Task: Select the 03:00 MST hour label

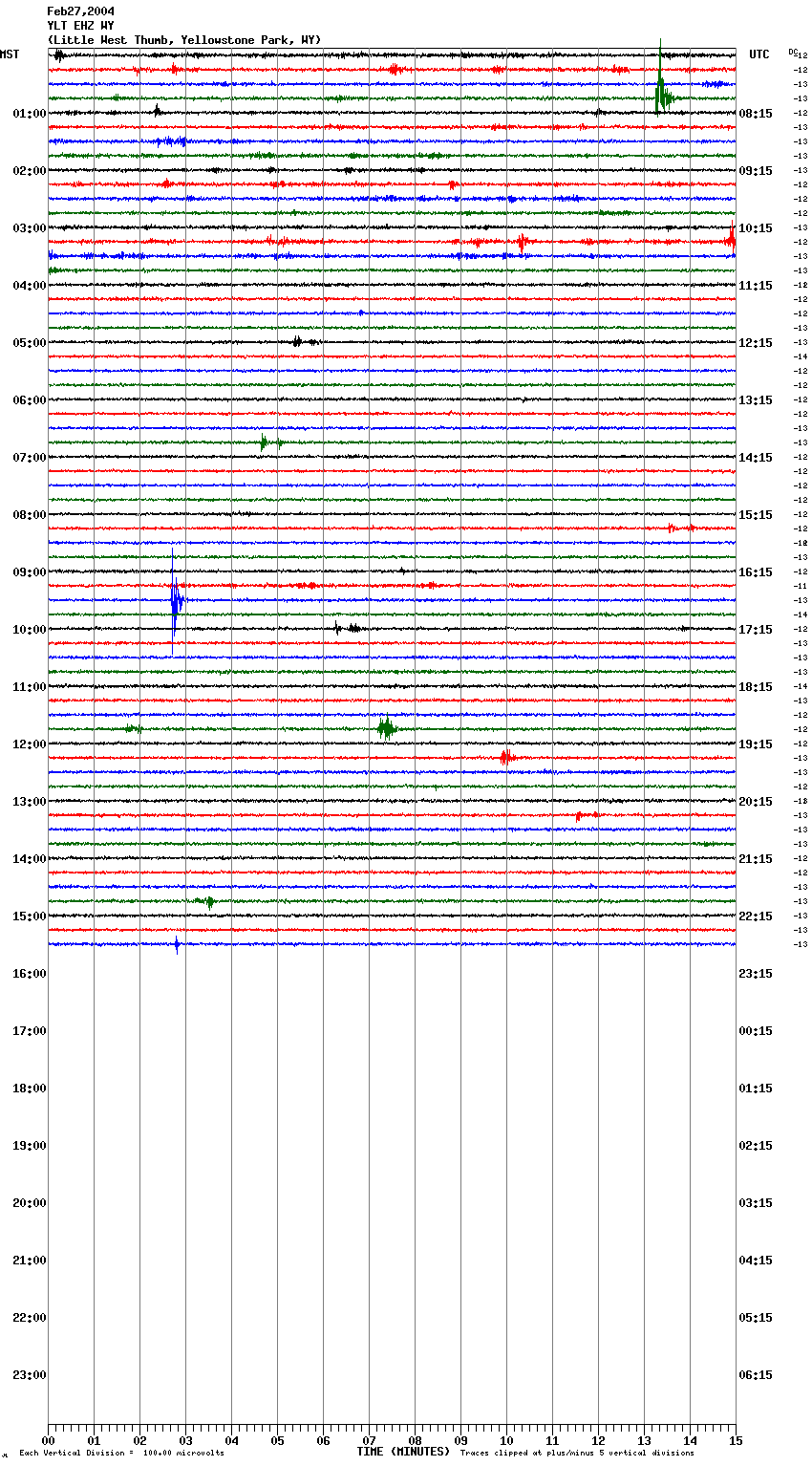Action: [x=30, y=228]
